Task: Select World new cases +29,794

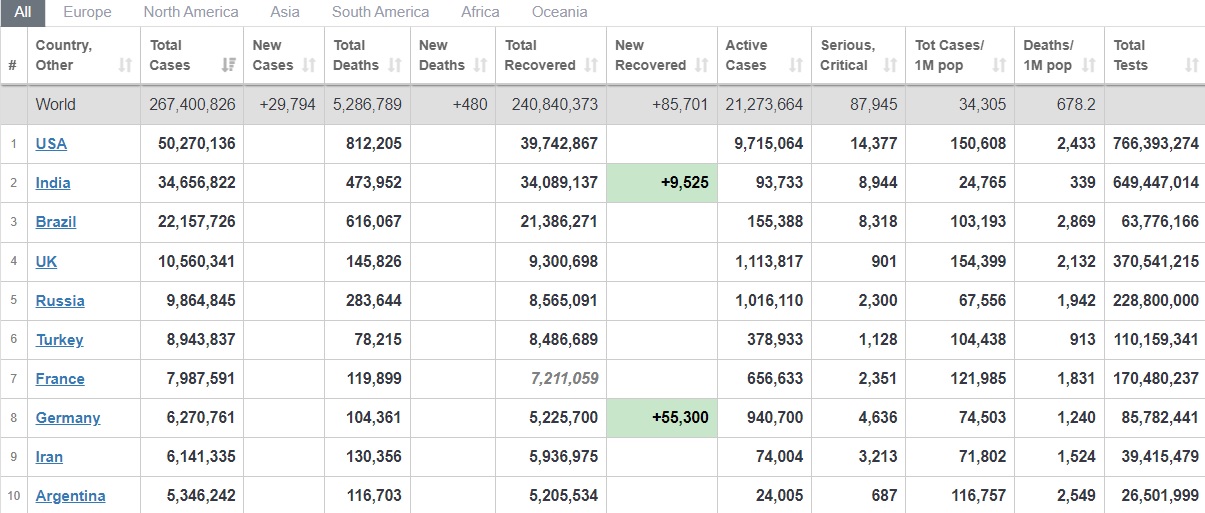Action: tap(286, 104)
